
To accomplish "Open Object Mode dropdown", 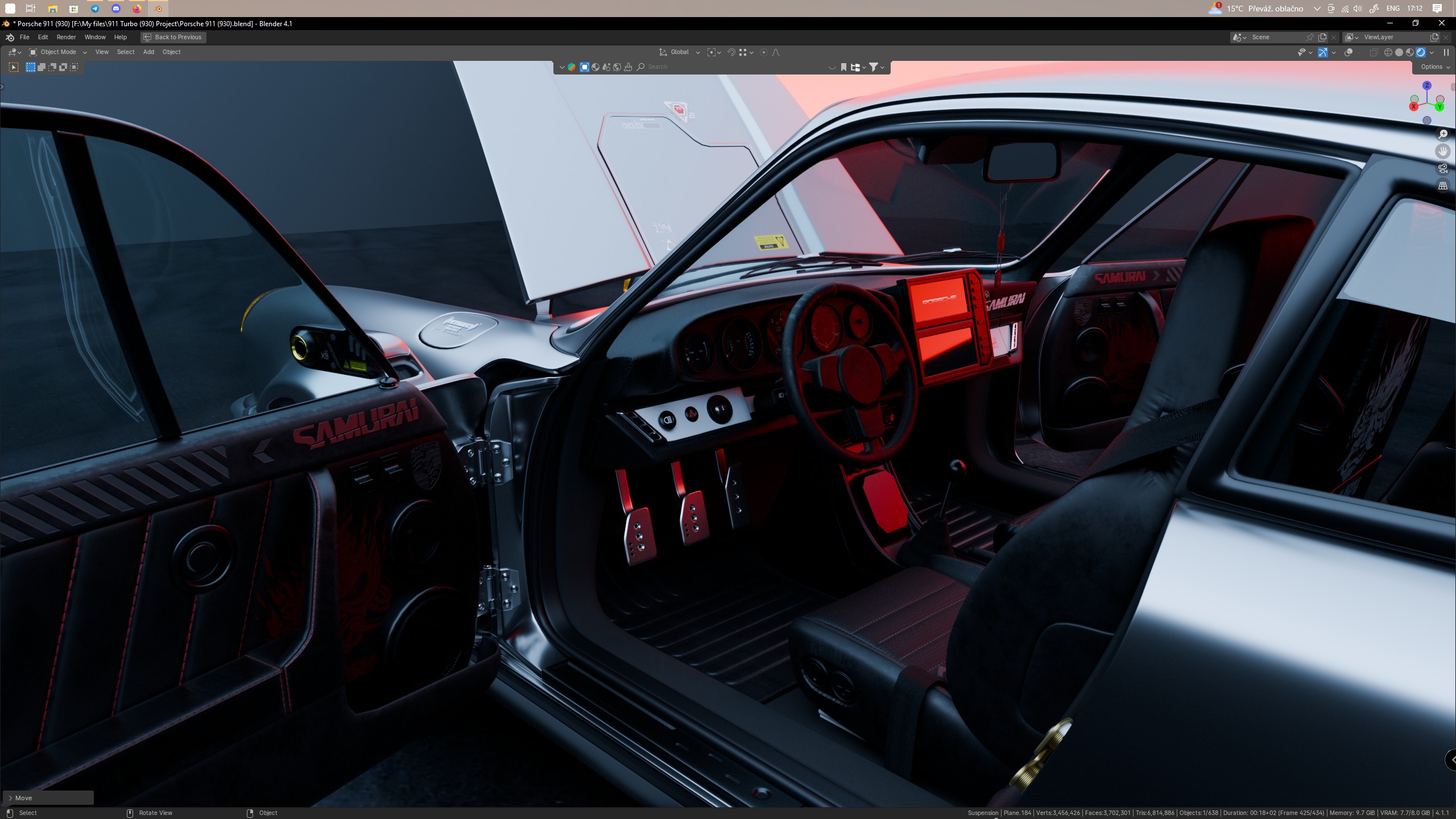I will pyautogui.click(x=58, y=52).
